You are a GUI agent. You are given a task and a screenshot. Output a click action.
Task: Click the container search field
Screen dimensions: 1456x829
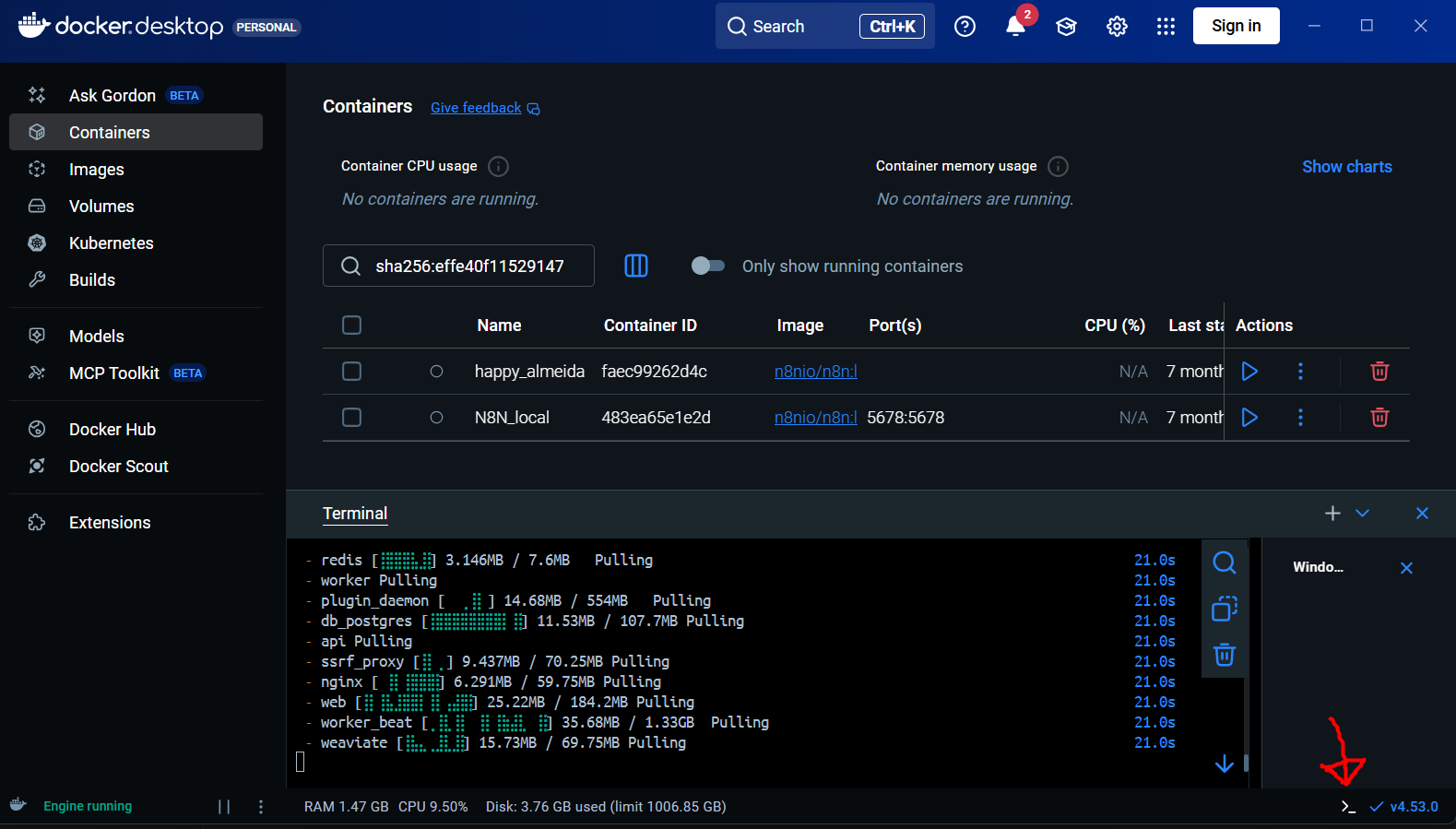tap(458, 266)
